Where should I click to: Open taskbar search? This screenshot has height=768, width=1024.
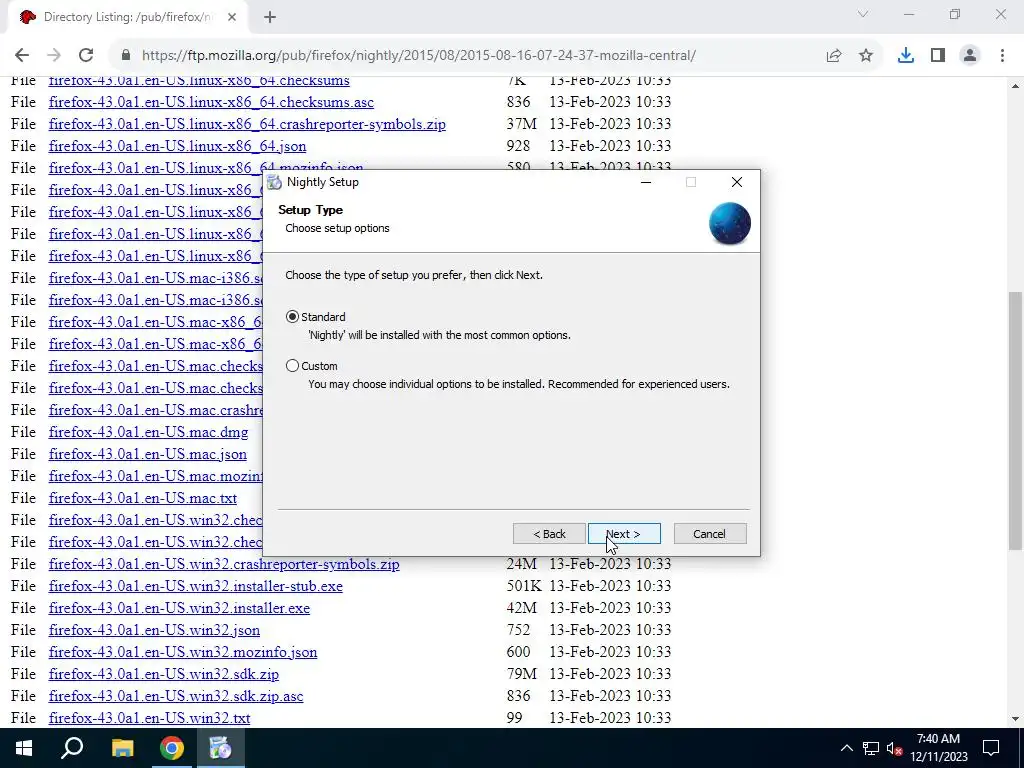[x=72, y=748]
